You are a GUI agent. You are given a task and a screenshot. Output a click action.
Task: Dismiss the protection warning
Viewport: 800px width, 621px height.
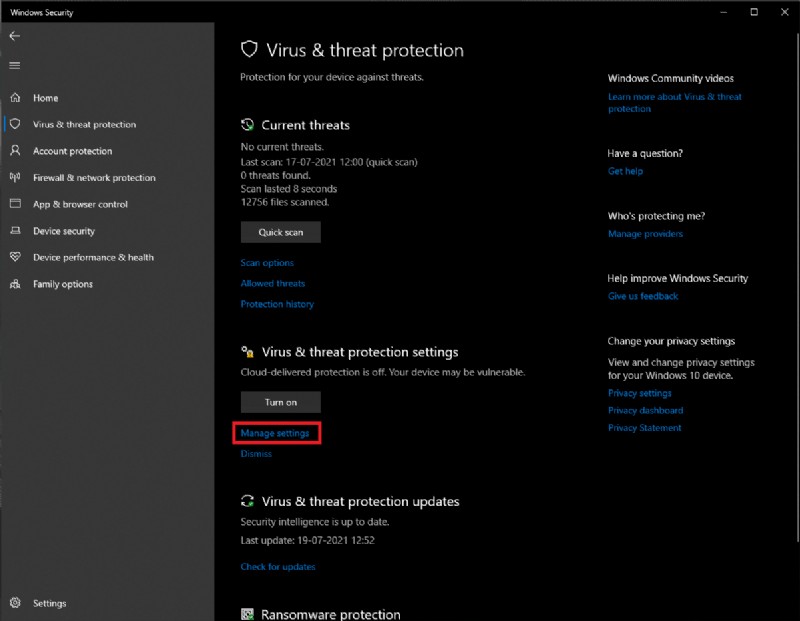click(256, 454)
